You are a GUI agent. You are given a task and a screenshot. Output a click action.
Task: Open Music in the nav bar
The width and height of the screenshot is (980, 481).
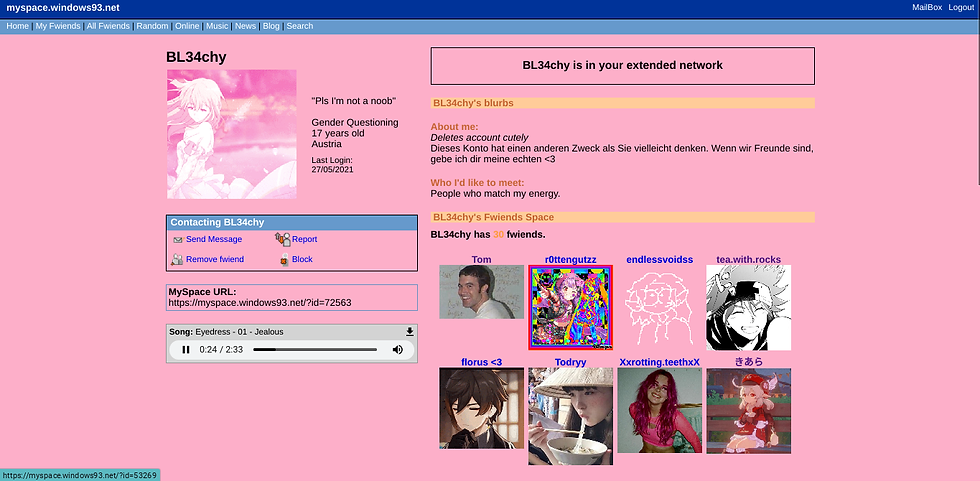pyautogui.click(x=217, y=26)
